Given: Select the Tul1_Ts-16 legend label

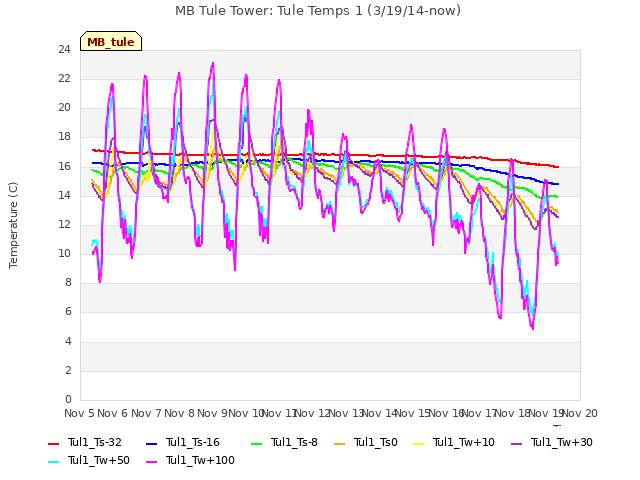Looking at the screenshot, I should pos(193,442).
